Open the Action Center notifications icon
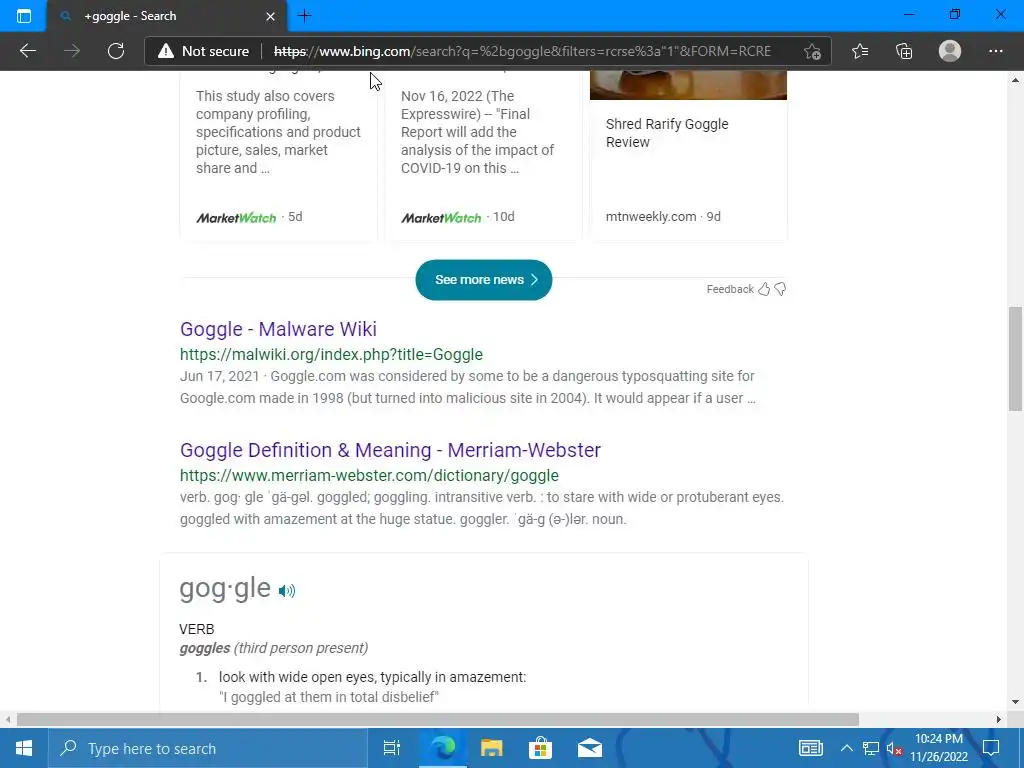 [x=991, y=748]
